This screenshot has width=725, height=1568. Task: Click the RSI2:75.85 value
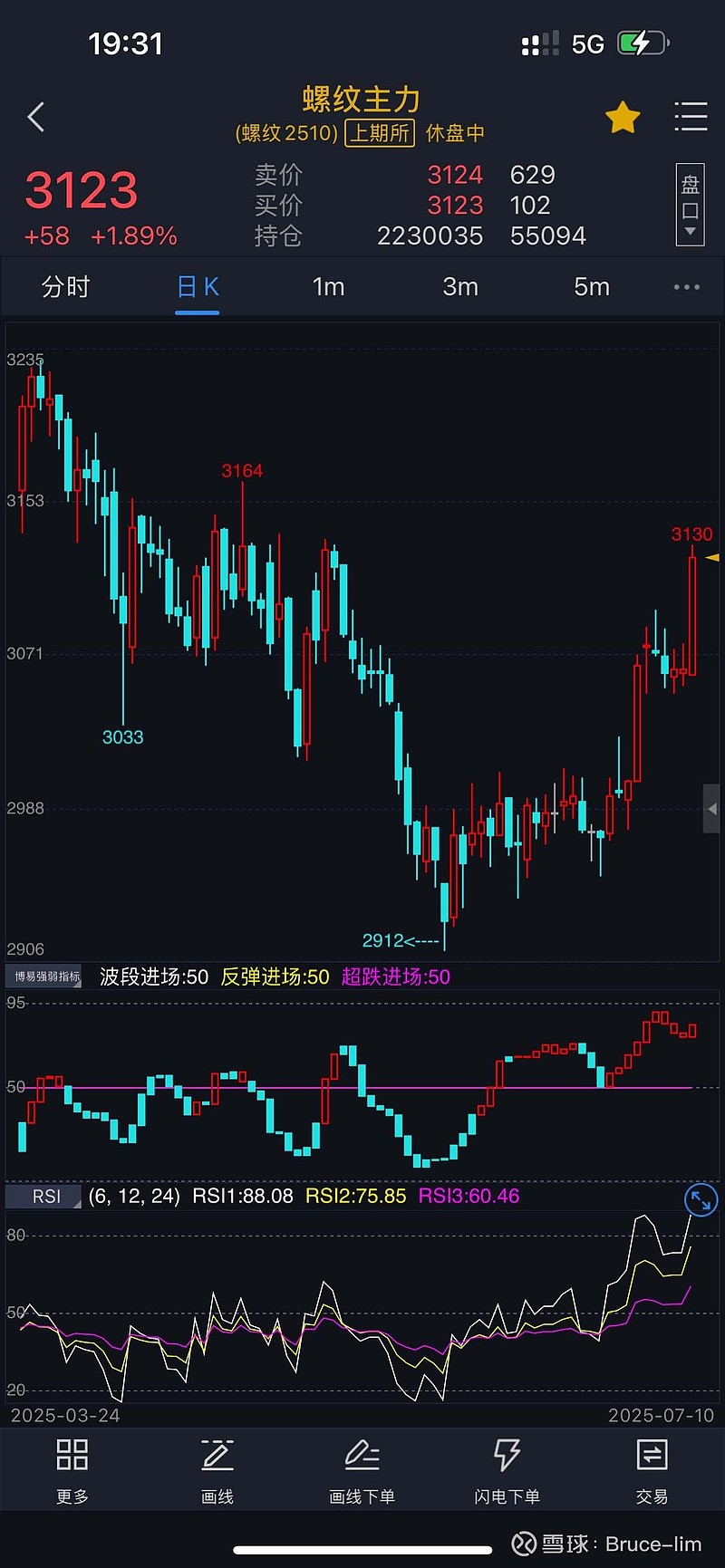(356, 1197)
